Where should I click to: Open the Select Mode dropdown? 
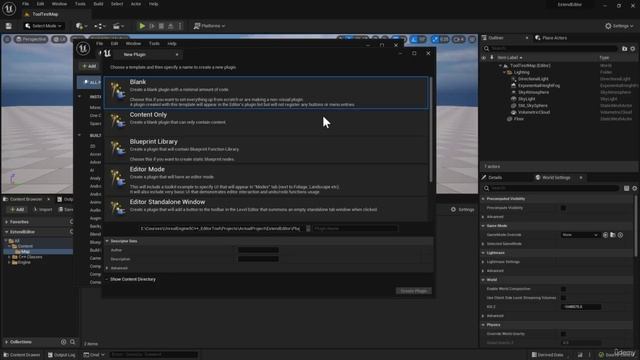[x=43, y=26]
